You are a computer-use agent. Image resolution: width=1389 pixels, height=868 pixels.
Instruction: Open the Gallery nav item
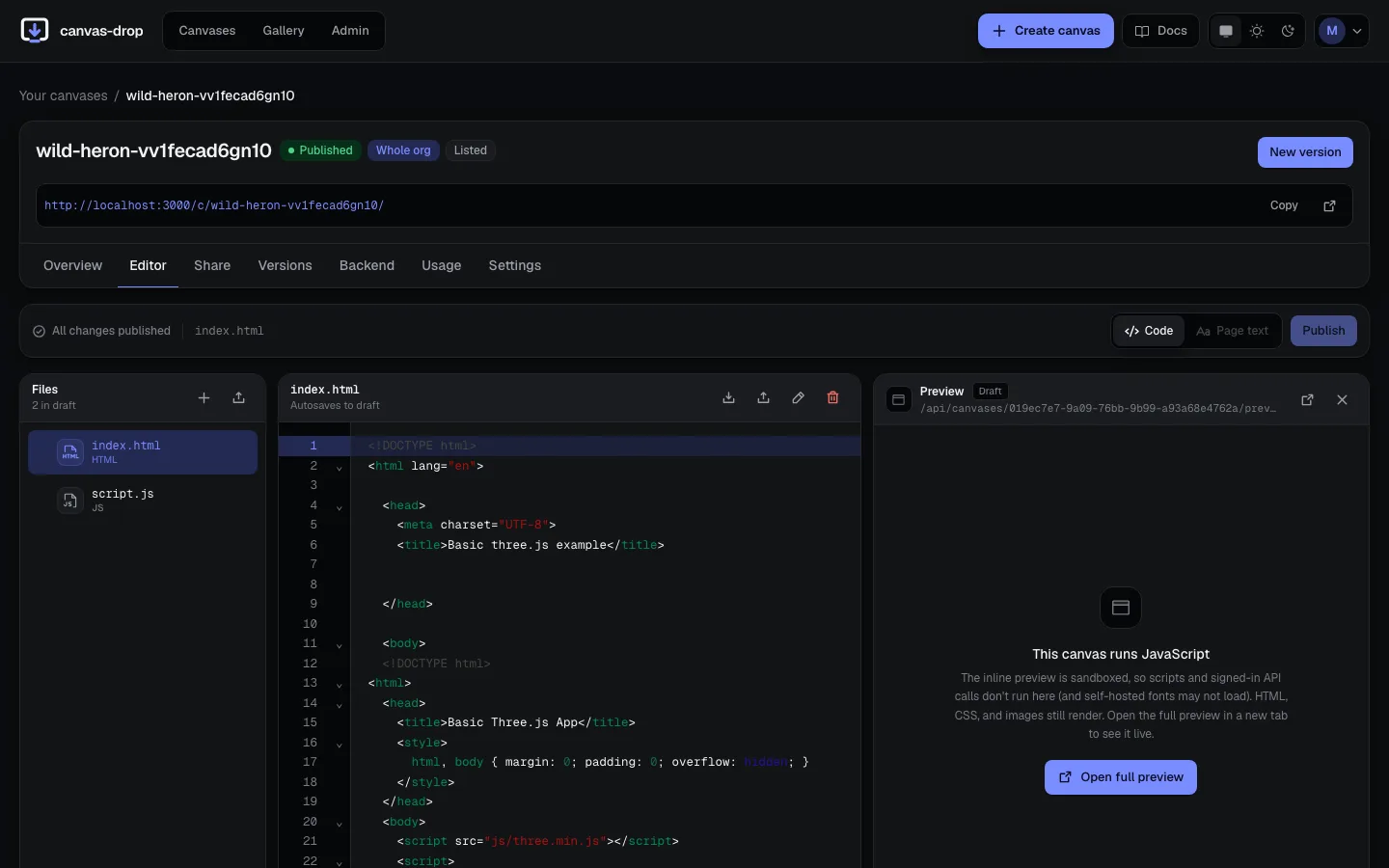(284, 31)
